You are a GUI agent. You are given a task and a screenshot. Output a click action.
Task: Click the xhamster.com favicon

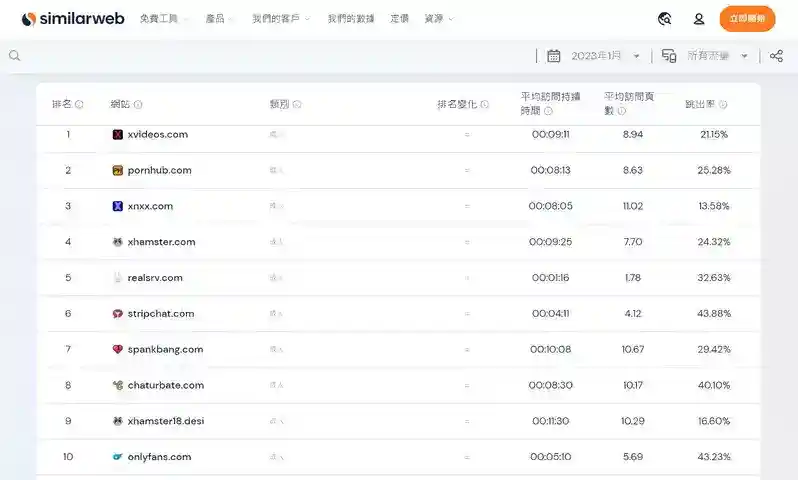point(118,242)
